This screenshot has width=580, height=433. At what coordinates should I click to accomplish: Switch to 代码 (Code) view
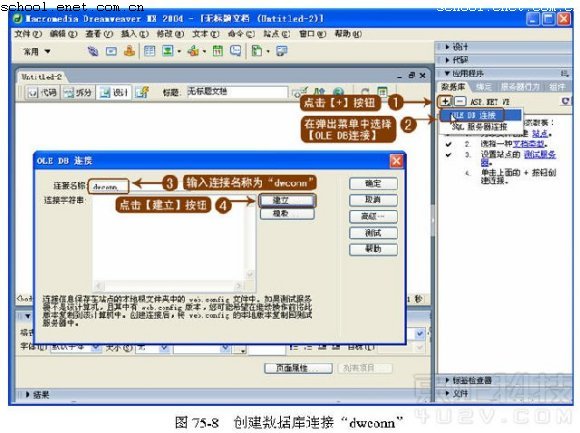[x=43, y=92]
